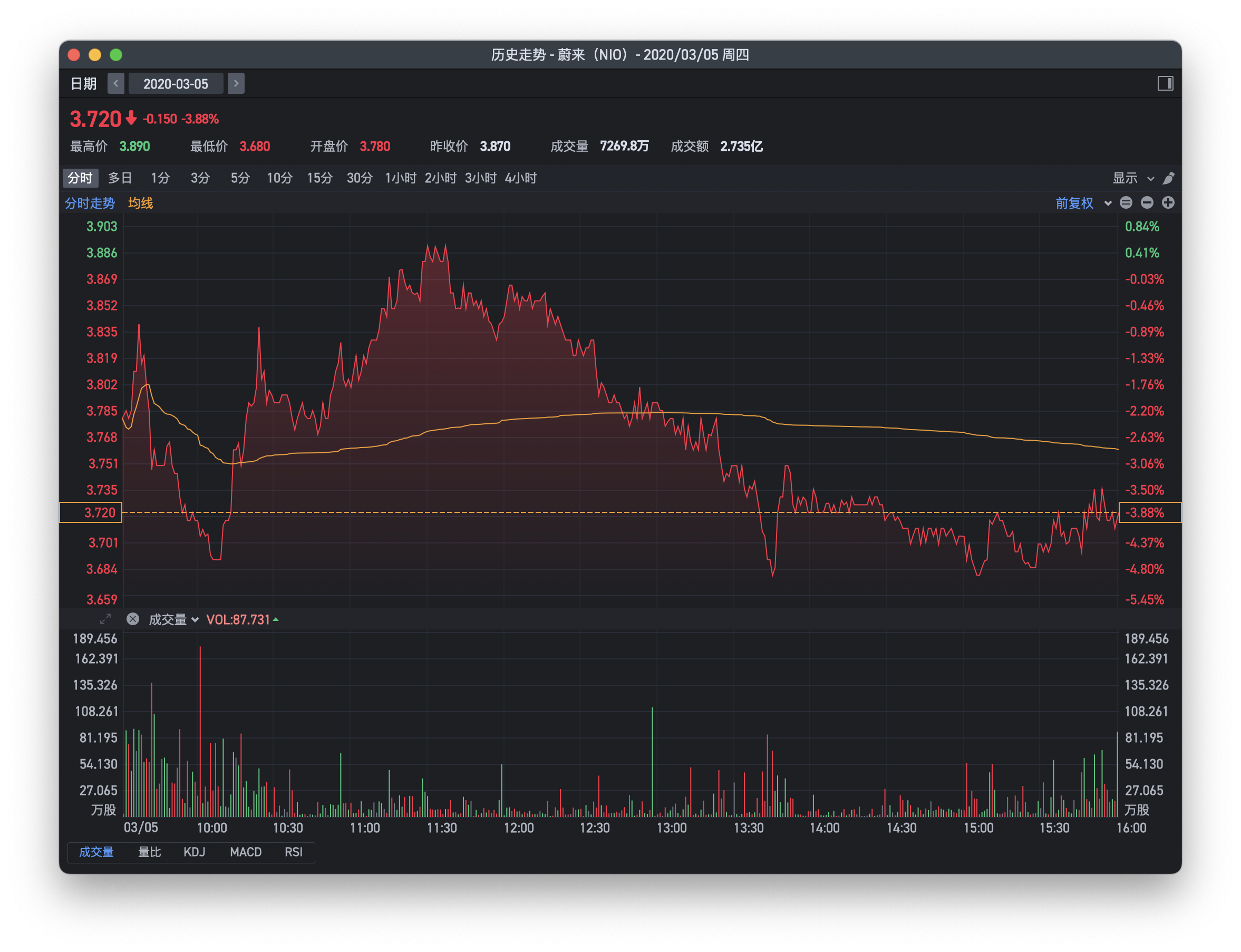Toggle the 均线 average line legend
1241x952 pixels.
pyautogui.click(x=140, y=203)
